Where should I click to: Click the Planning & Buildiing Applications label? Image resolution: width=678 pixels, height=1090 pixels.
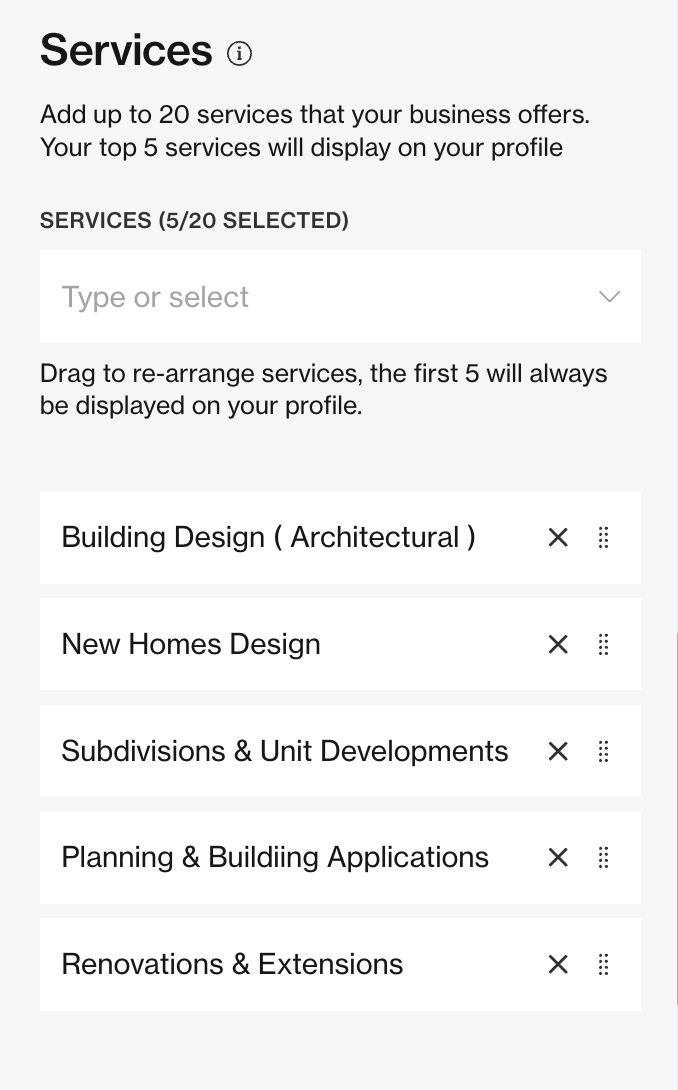tap(275, 858)
